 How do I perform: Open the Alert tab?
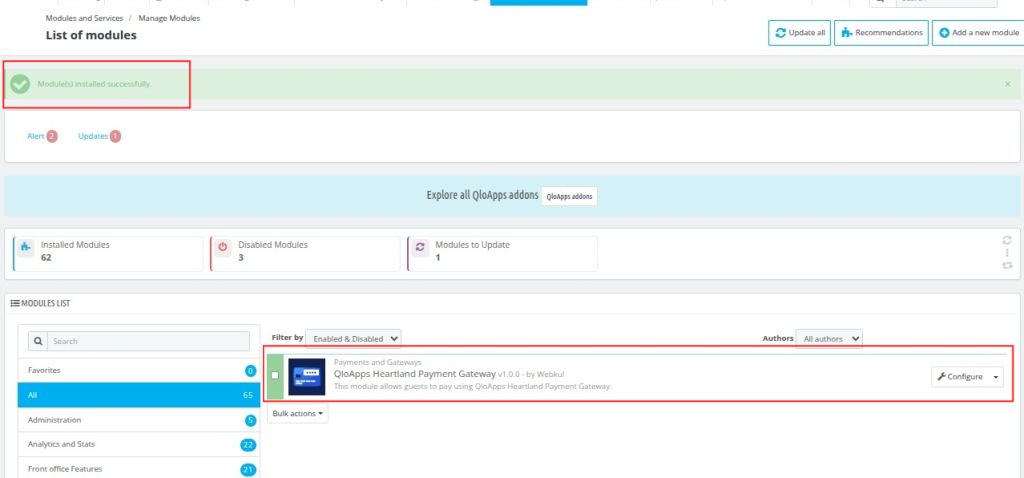42,136
